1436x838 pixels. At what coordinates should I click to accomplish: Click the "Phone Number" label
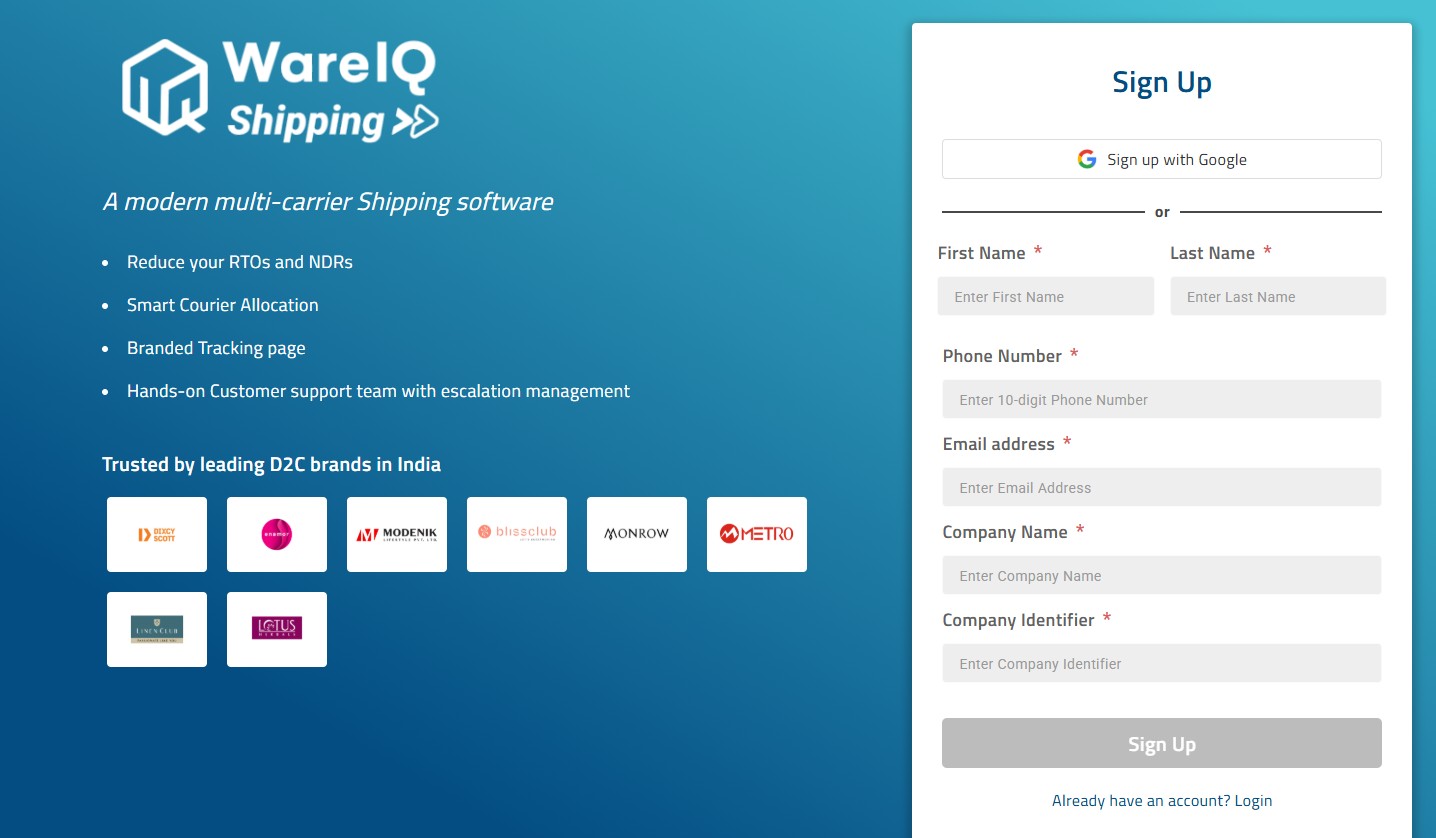(x=1002, y=356)
